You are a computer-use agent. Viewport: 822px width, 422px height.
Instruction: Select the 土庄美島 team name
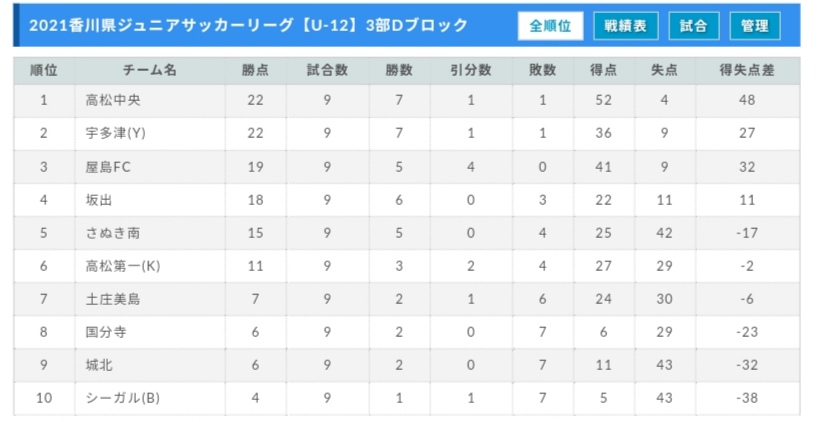113,299
